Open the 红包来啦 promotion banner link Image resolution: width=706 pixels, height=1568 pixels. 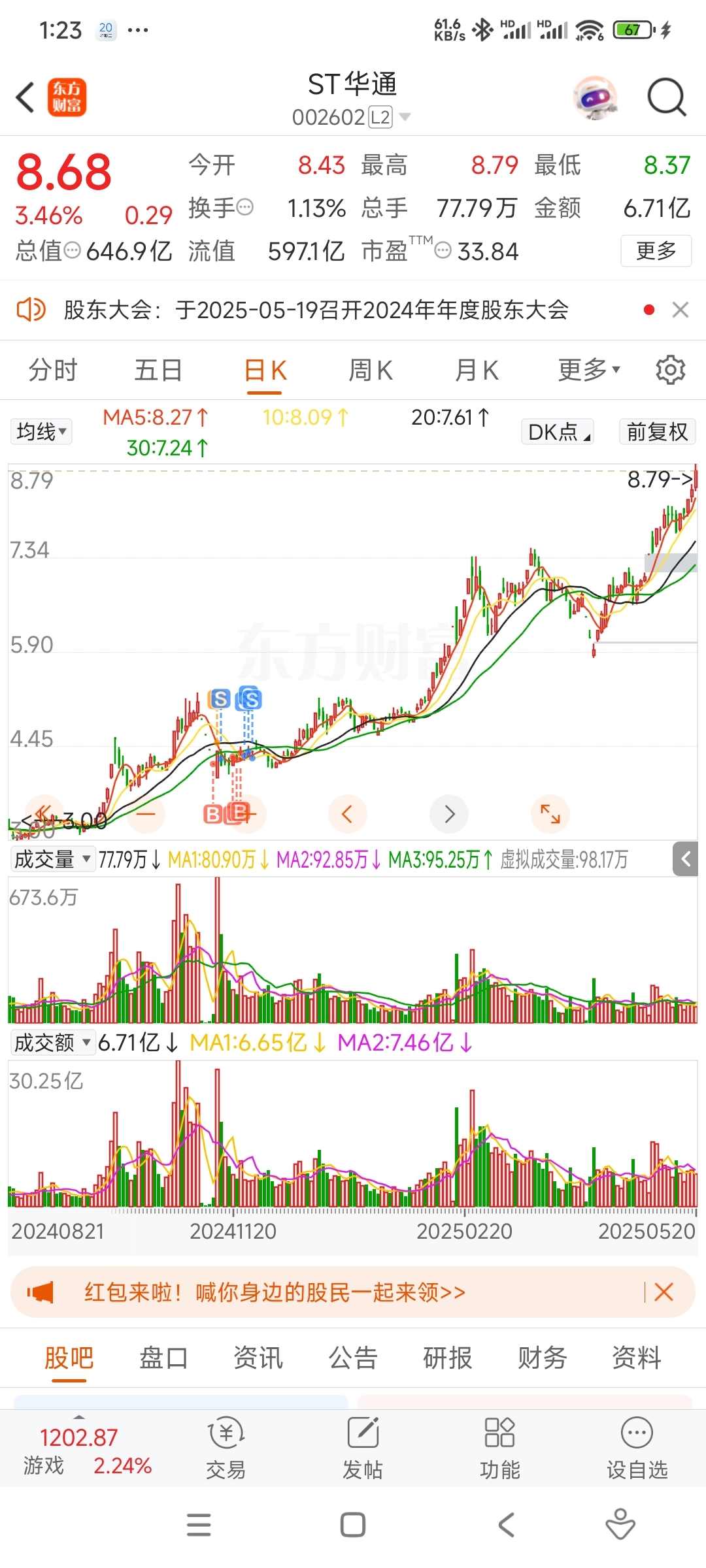(x=275, y=1292)
